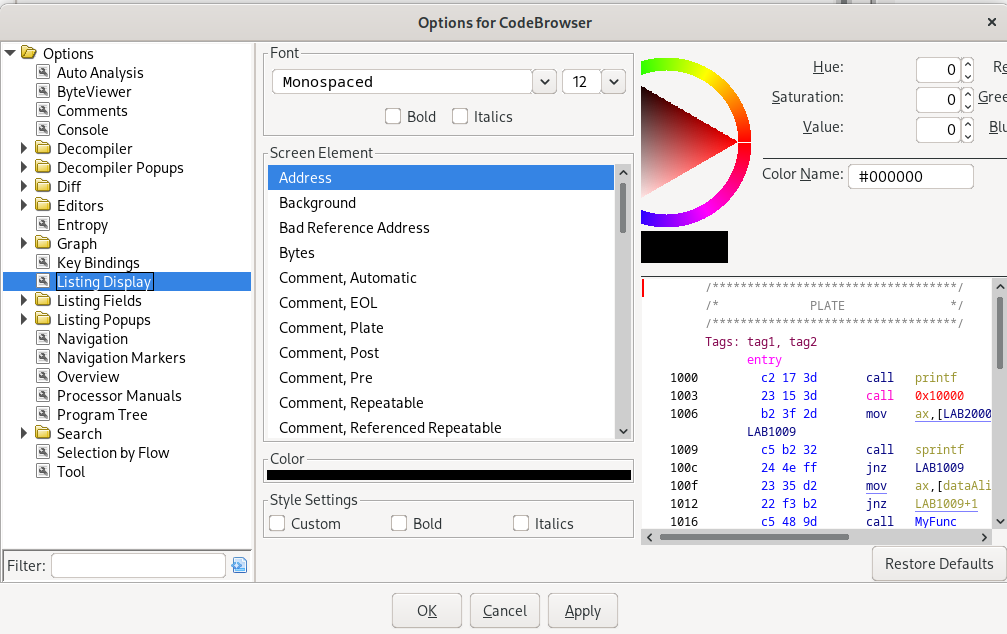Expand the Editors tree node
The height and width of the screenshot is (634, 1007).
24,205
